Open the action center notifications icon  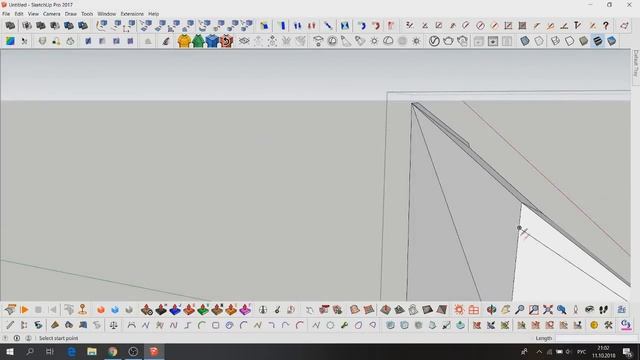(x=627, y=352)
